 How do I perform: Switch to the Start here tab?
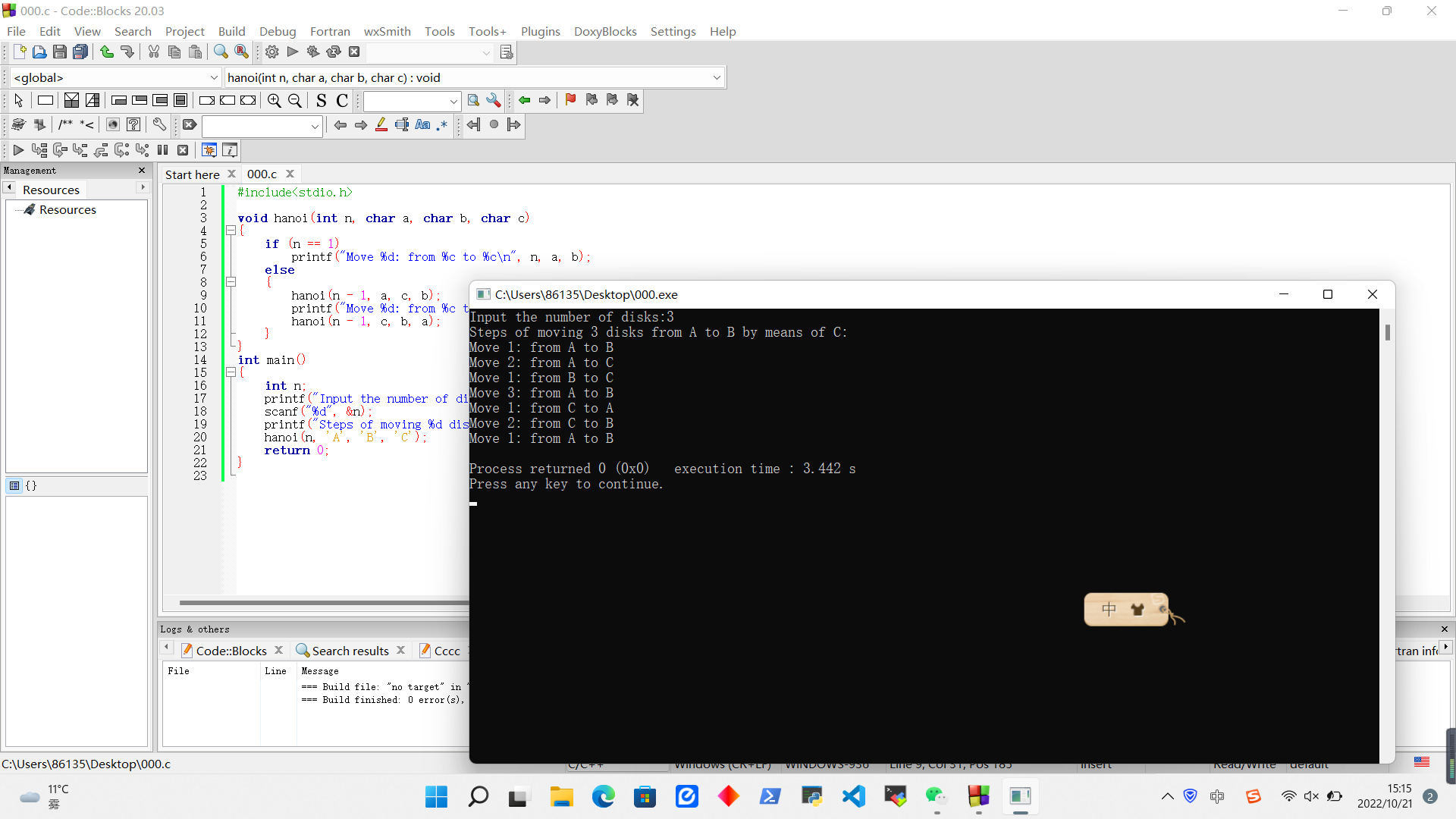(192, 174)
